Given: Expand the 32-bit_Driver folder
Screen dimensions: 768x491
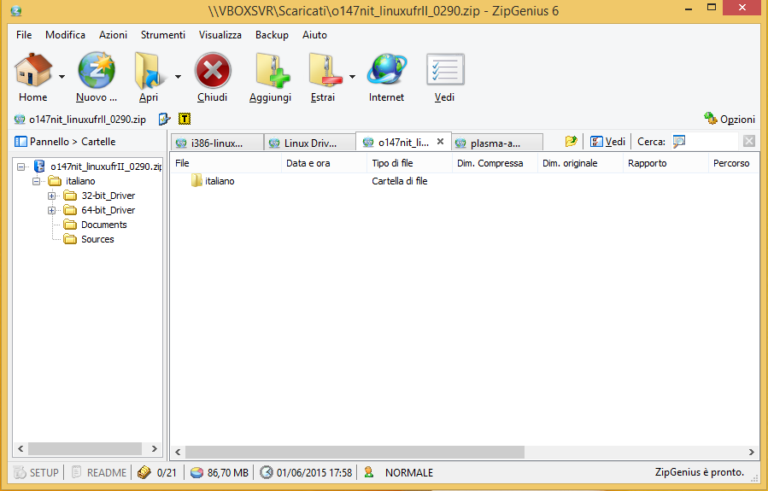Looking at the screenshot, I should [x=52, y=196].
